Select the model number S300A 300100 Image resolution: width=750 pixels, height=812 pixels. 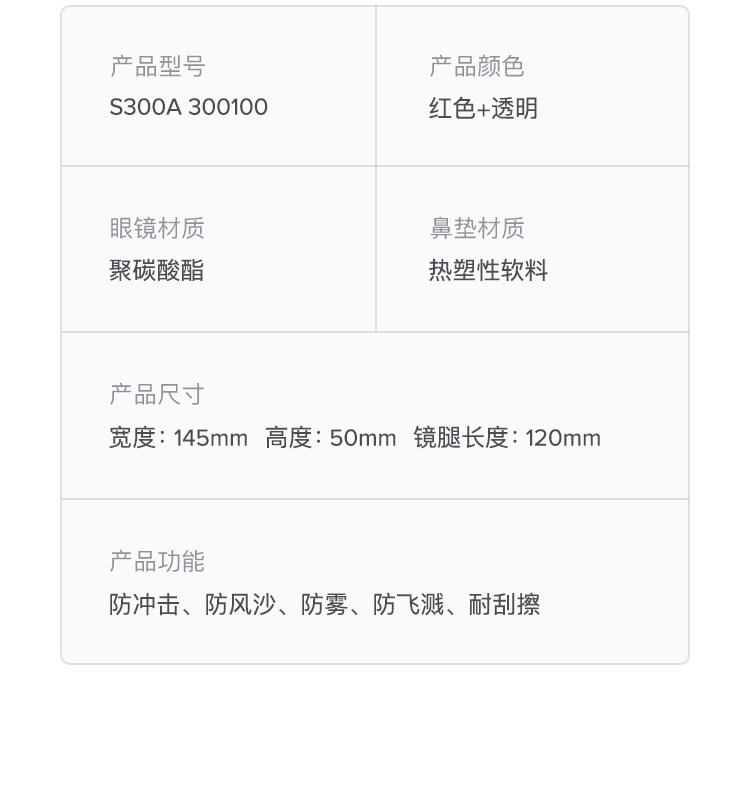tap(189, 108)
